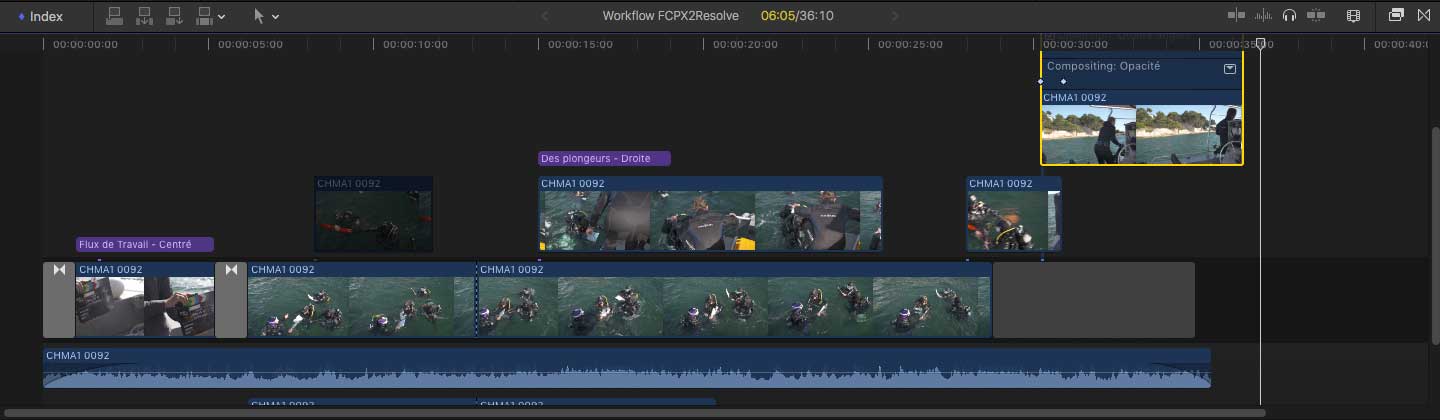Select the 'Flux de Travail - Centré' title clip
The width and height of the screenshot is (1440, 420).
pos(145,244)
